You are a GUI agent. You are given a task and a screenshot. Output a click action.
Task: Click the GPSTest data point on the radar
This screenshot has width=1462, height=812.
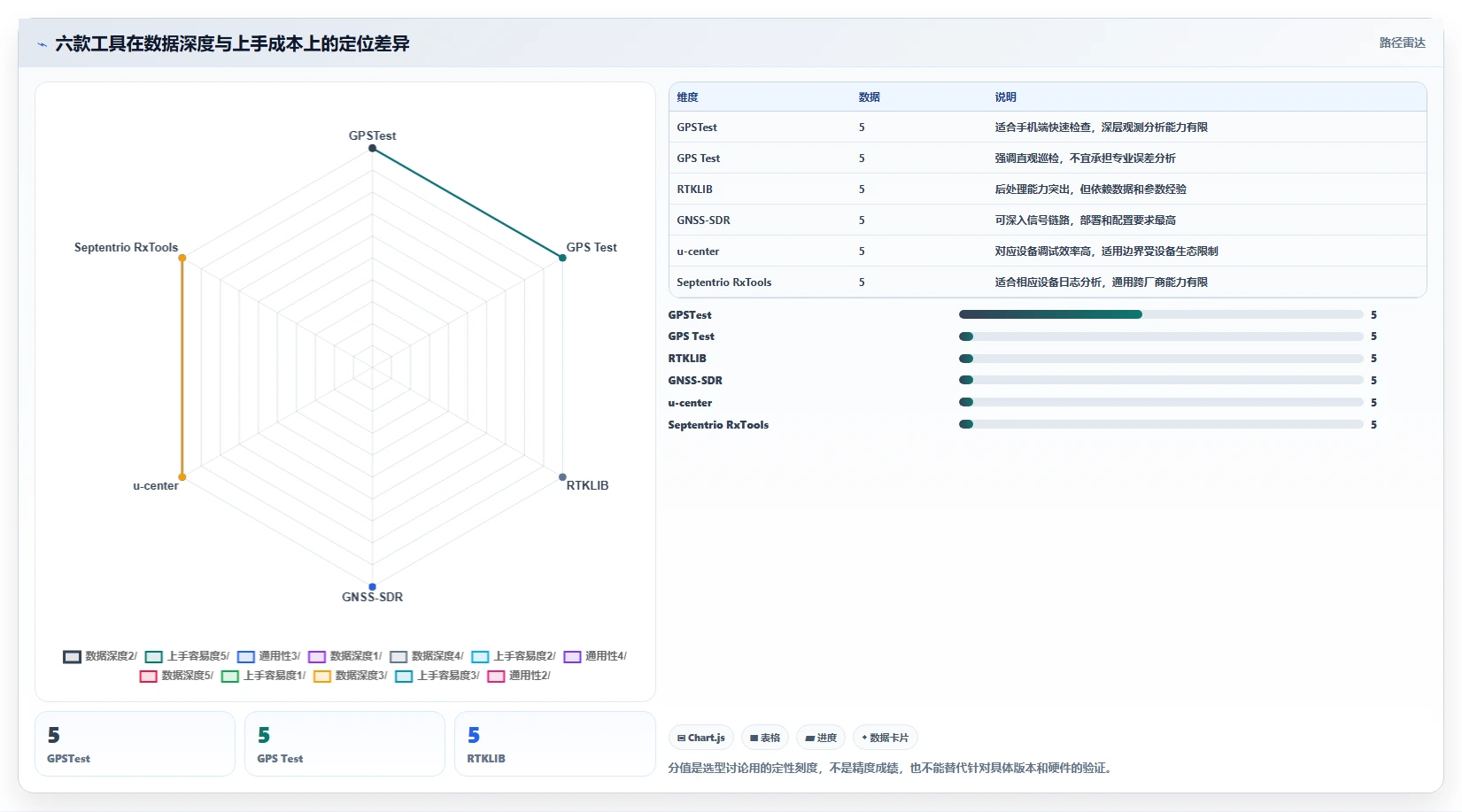click(372, 148)
